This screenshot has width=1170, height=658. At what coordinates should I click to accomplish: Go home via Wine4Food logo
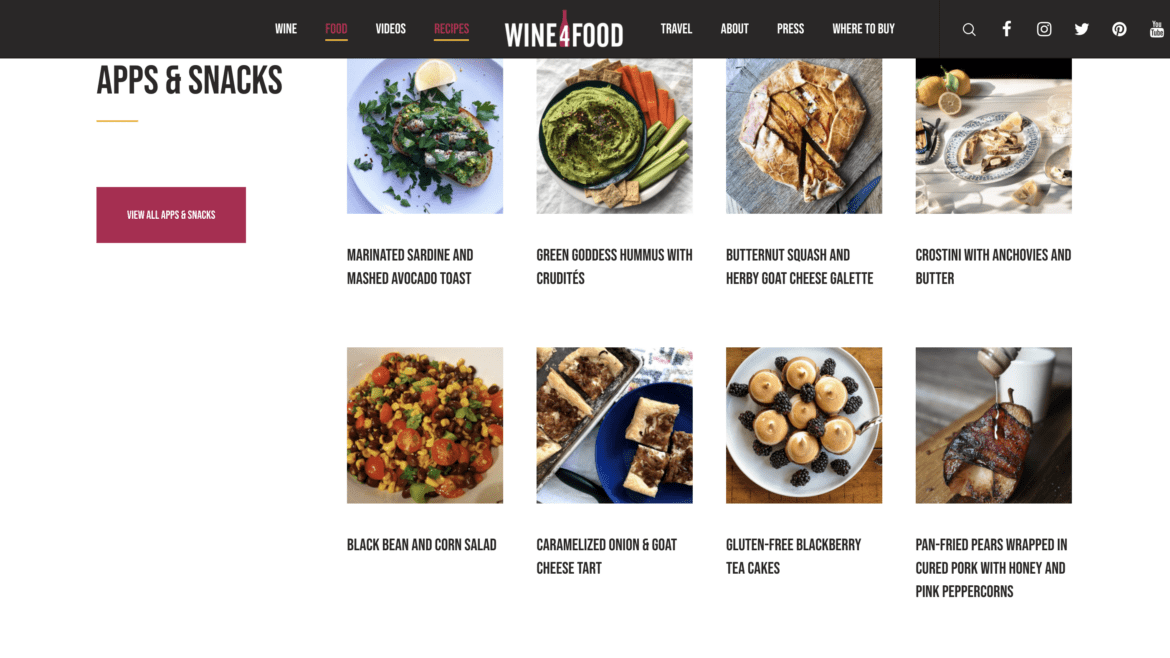[x=563, y=31]
